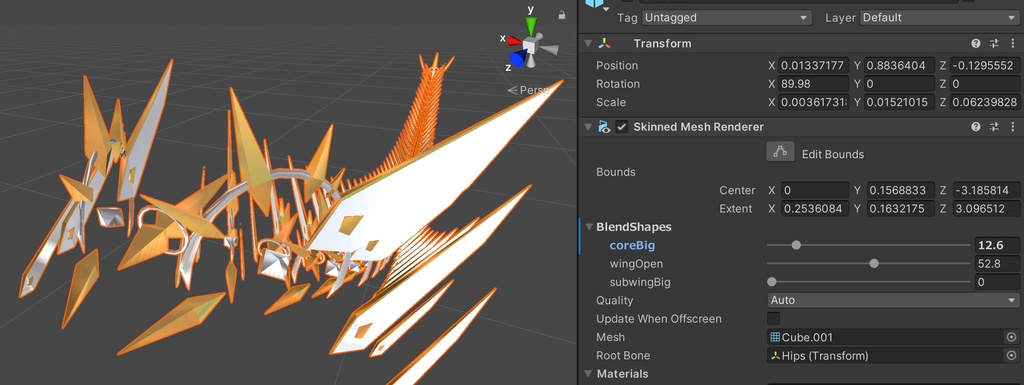The height and width of the screenshot is (385, 1024).
Task: Click the Bounds Center Y field
Action: (x=901, y=191)
